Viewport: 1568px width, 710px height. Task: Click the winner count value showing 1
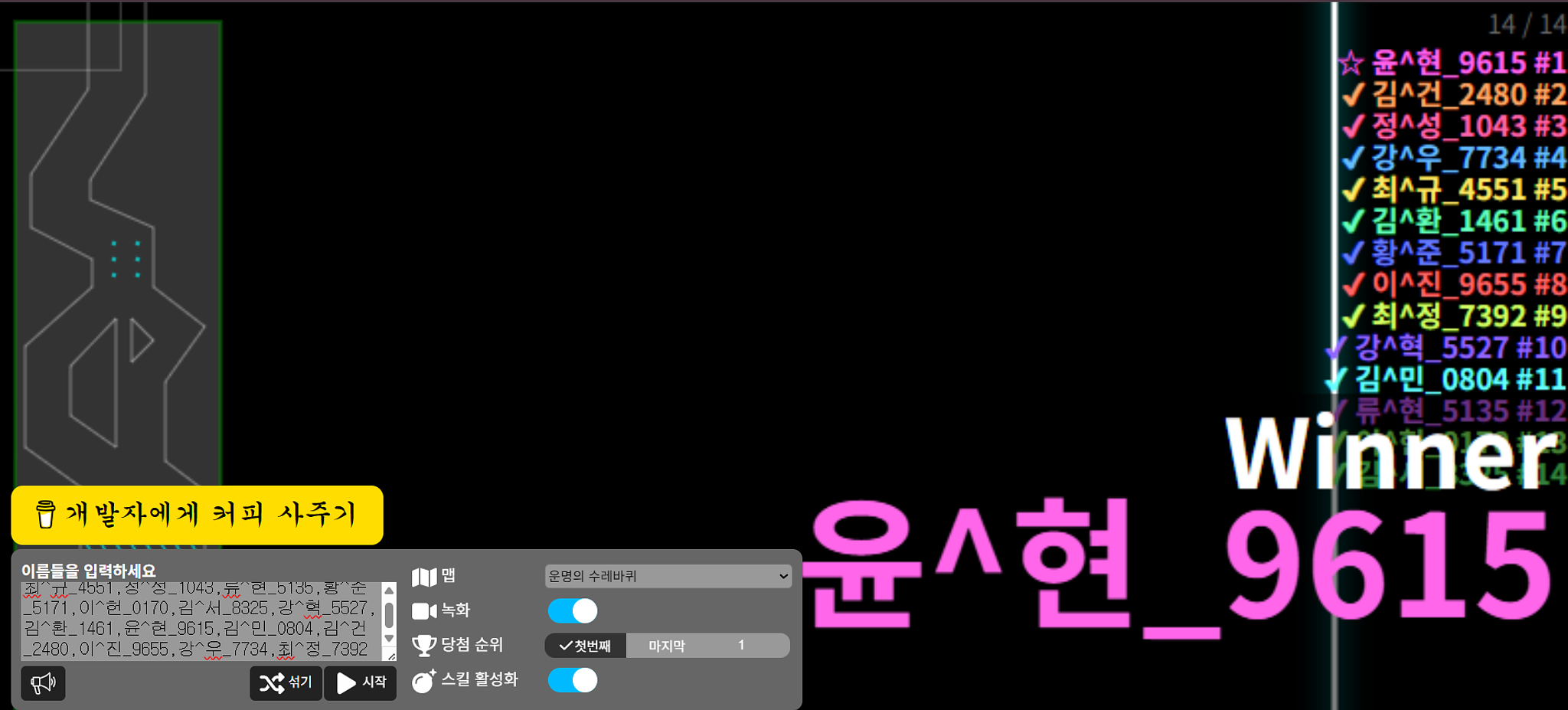point(740,646)
